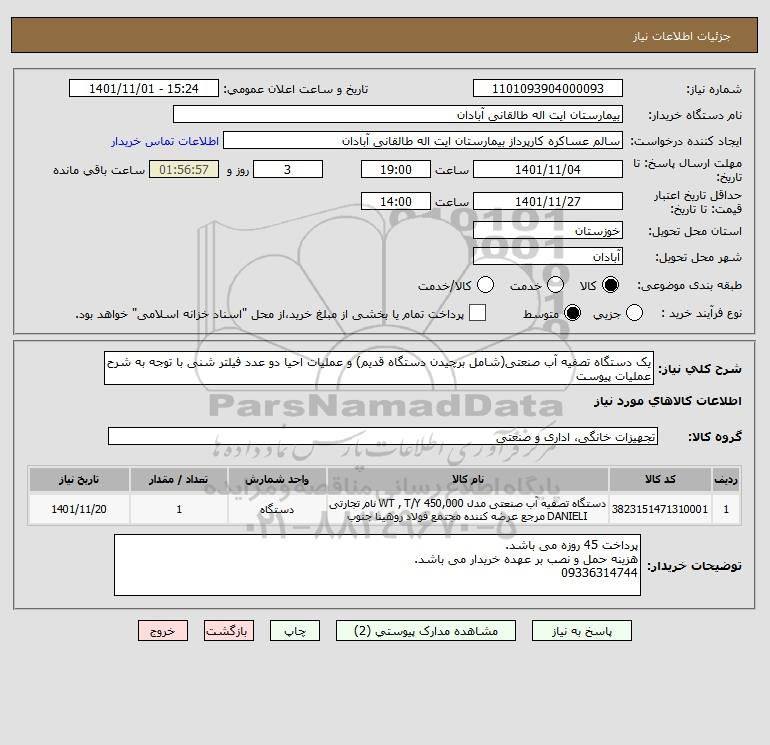The image size is (770, 745).
Task: Click the general description text box
Action: [x=379, y=368]
